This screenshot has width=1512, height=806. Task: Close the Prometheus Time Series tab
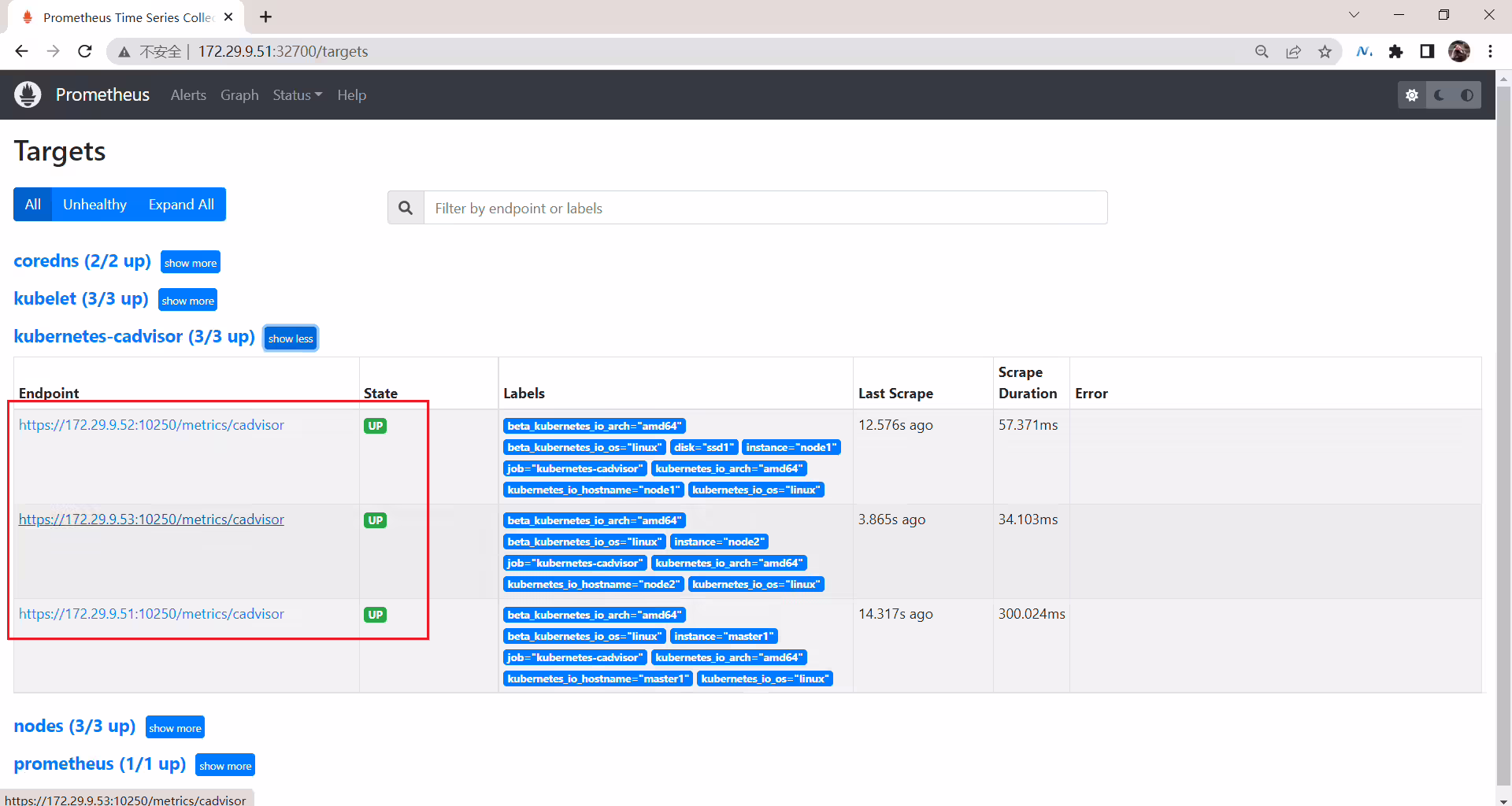click(228, 17)
